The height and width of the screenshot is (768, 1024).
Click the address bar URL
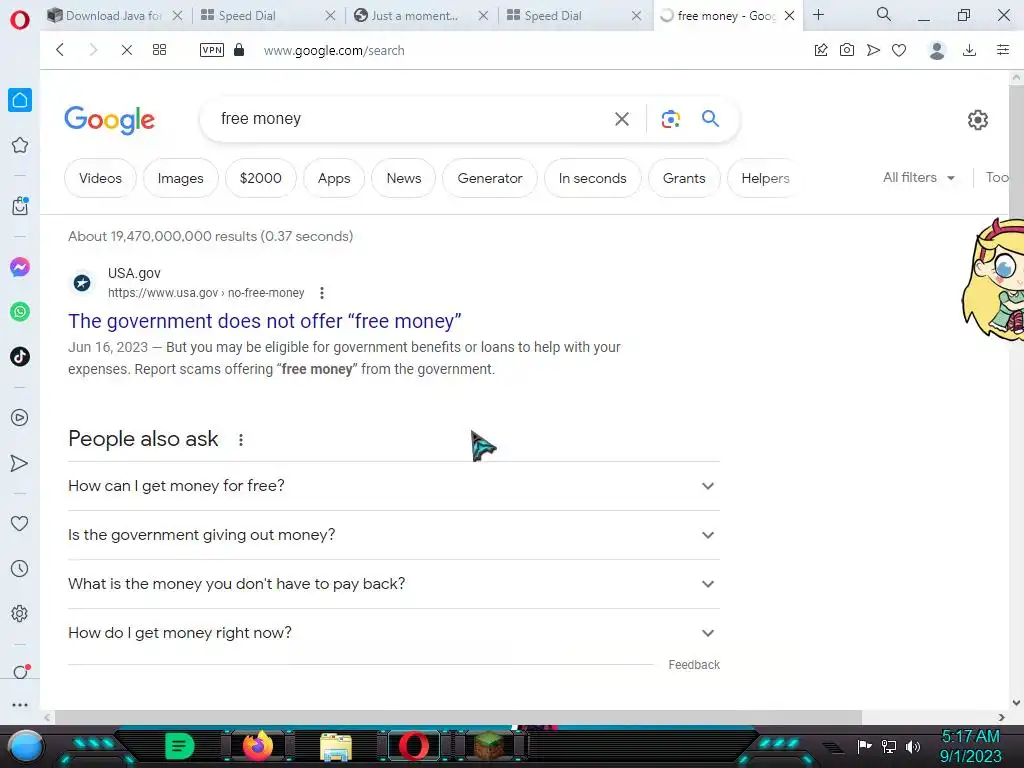click(x=334, y=50)
